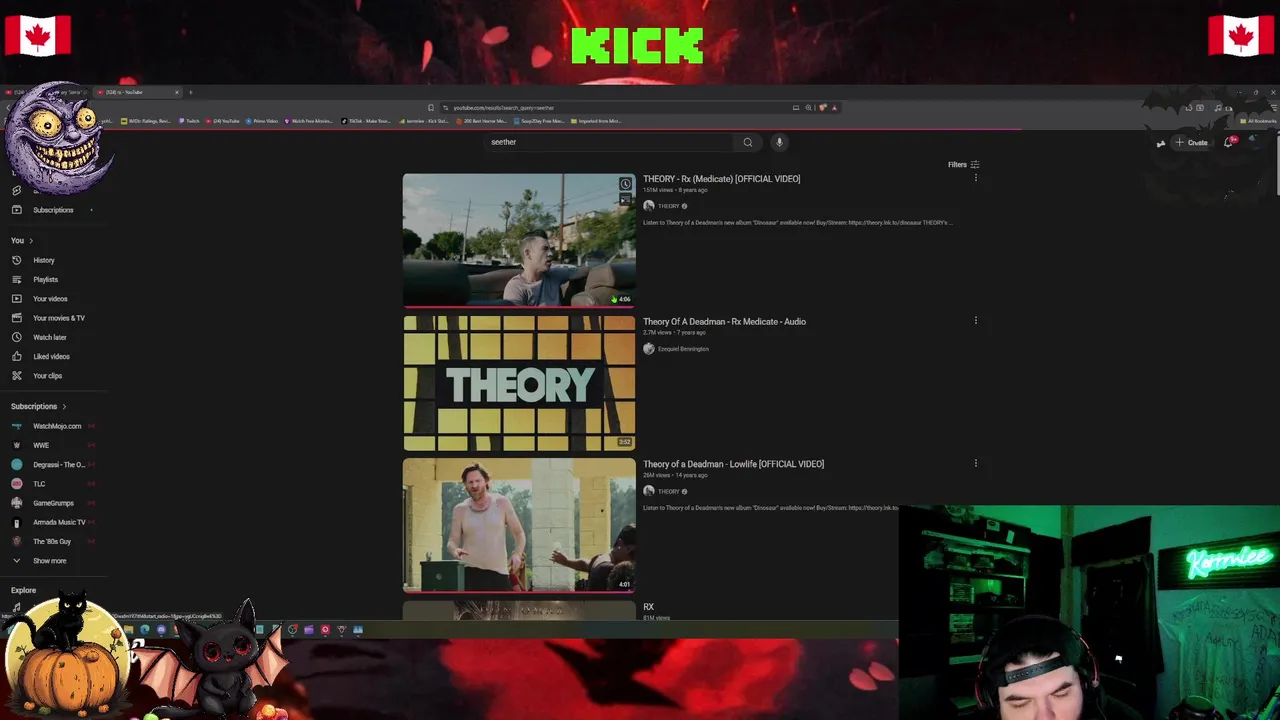Expand the You section chevron
The height and width of the screenshot is (720, 1280).
(31, 241)
